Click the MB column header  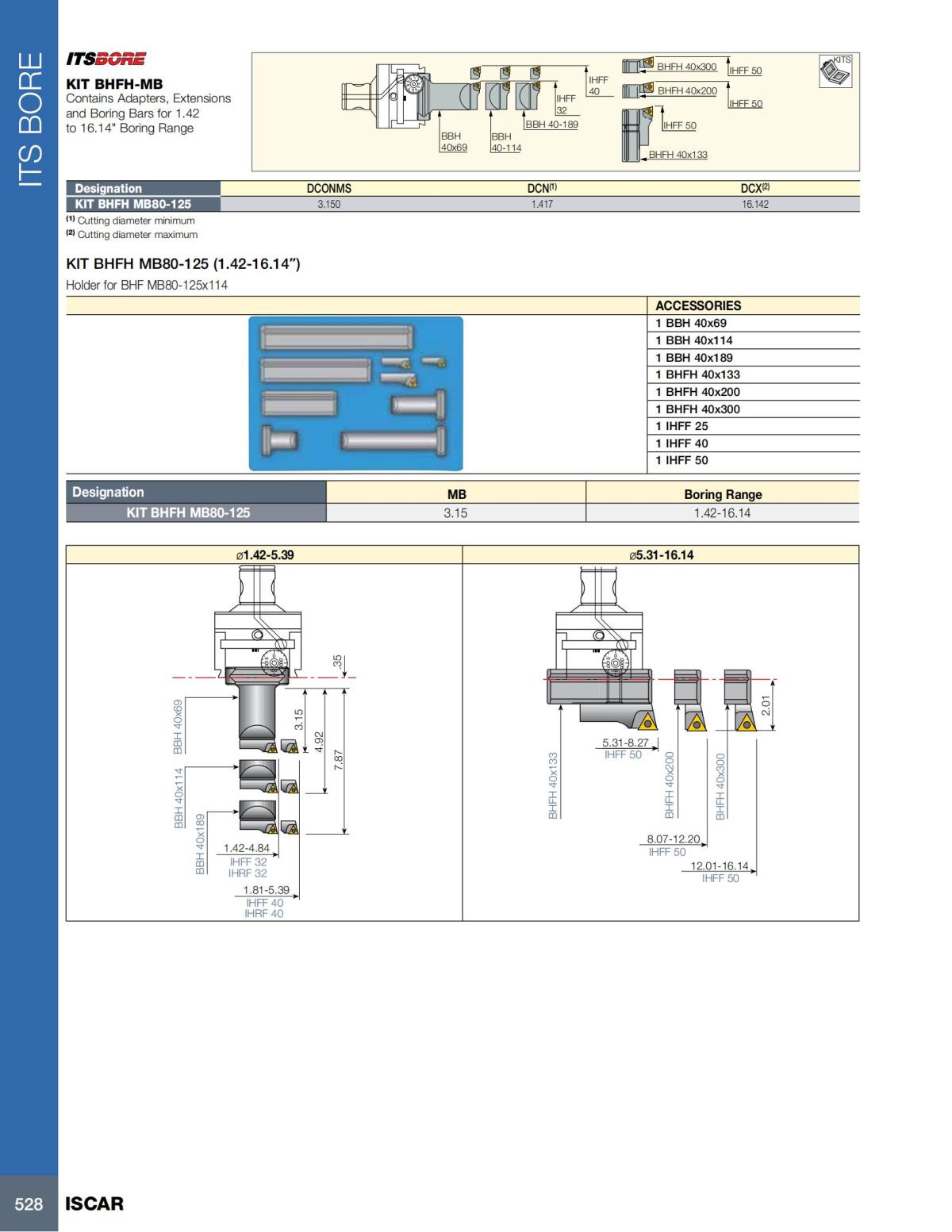[x=456, y=494]
